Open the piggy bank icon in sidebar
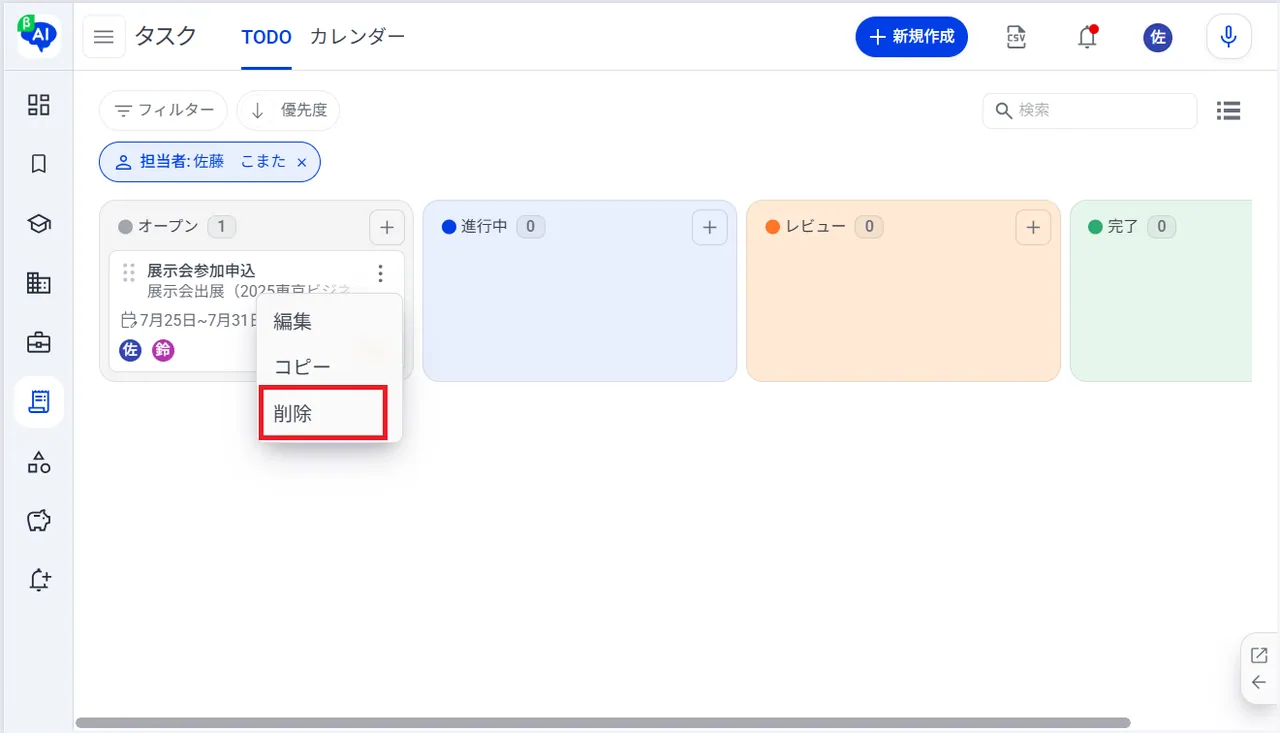Viewport: 1280px width, 733px height. pyautogui.click(x=39, y=521)
